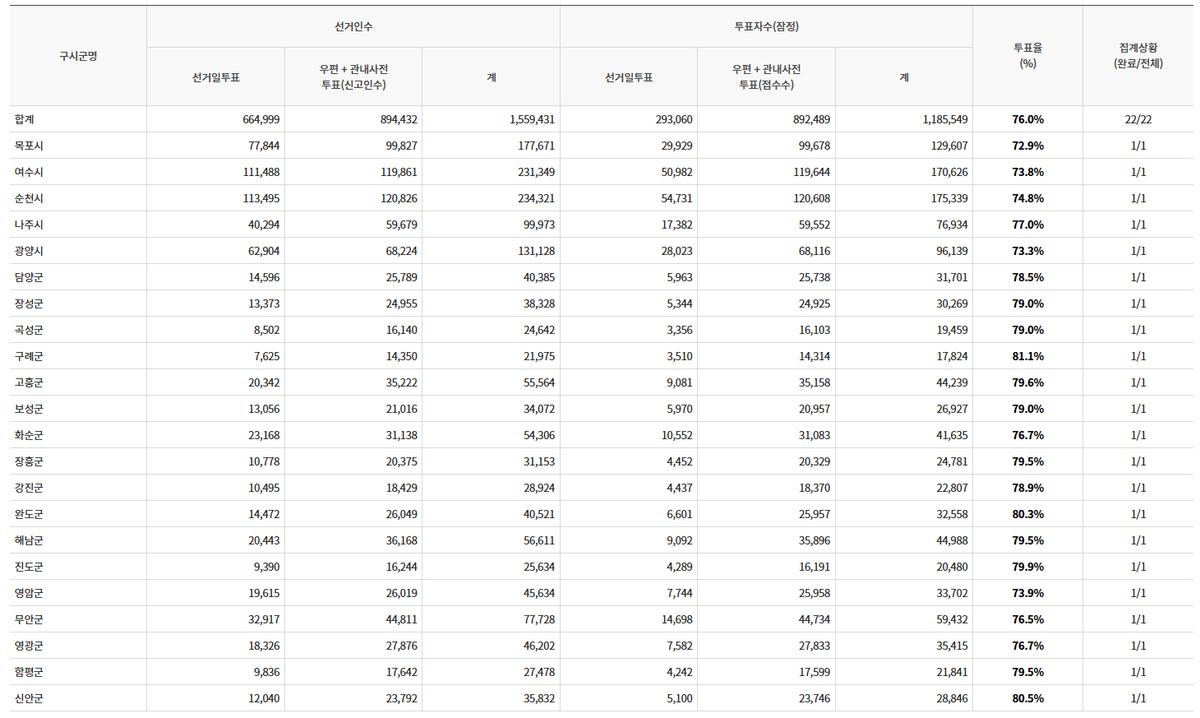Image resolution: width=1200 pixels, height=718 pixels.
Task: Select the 곡성군 row label
Action: point(29,330)
